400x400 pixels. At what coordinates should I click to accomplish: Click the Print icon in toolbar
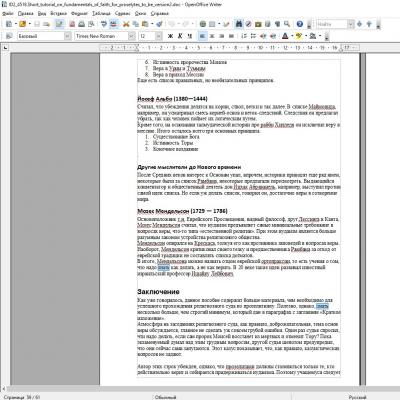tap(81, 24)
